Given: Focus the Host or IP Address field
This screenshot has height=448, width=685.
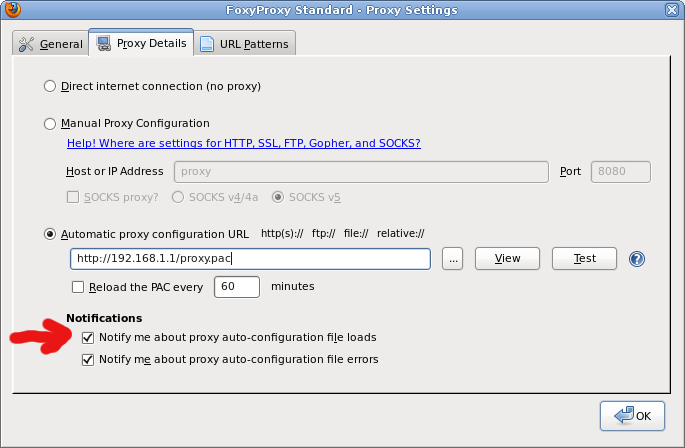Looking at the screenshot, I should [x=361, y=172].
